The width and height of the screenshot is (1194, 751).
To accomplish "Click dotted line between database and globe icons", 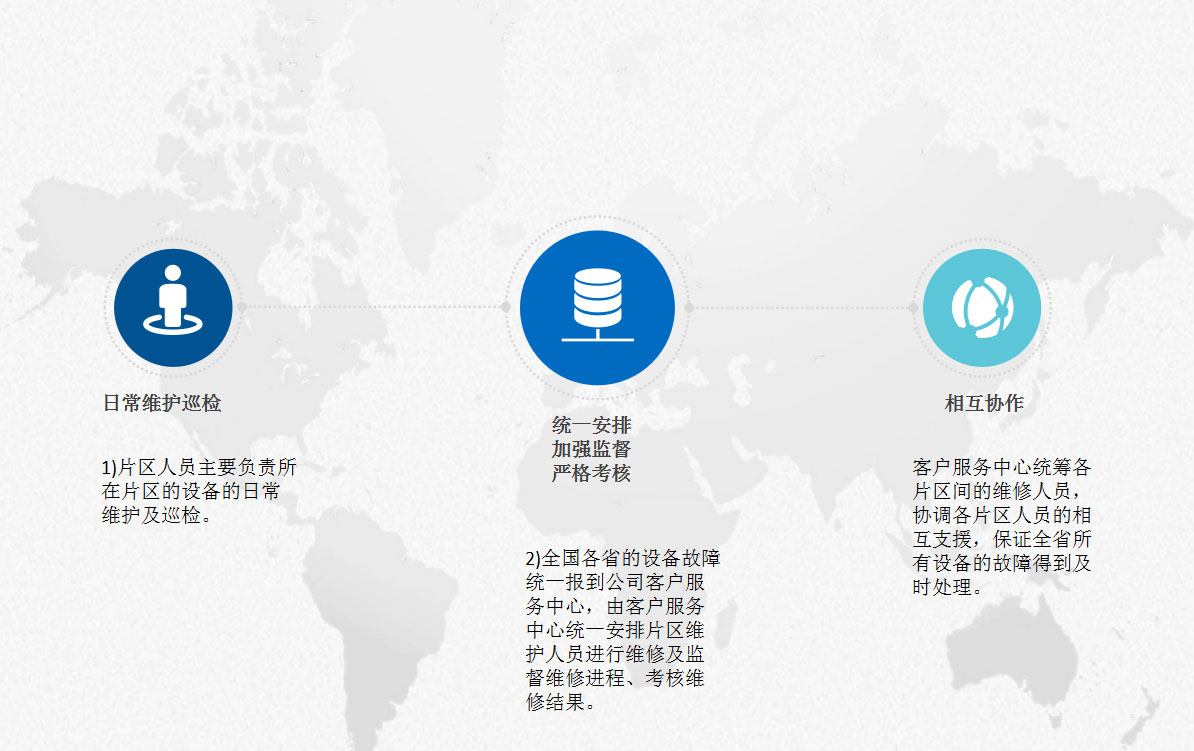I will [x=800, y=307].
